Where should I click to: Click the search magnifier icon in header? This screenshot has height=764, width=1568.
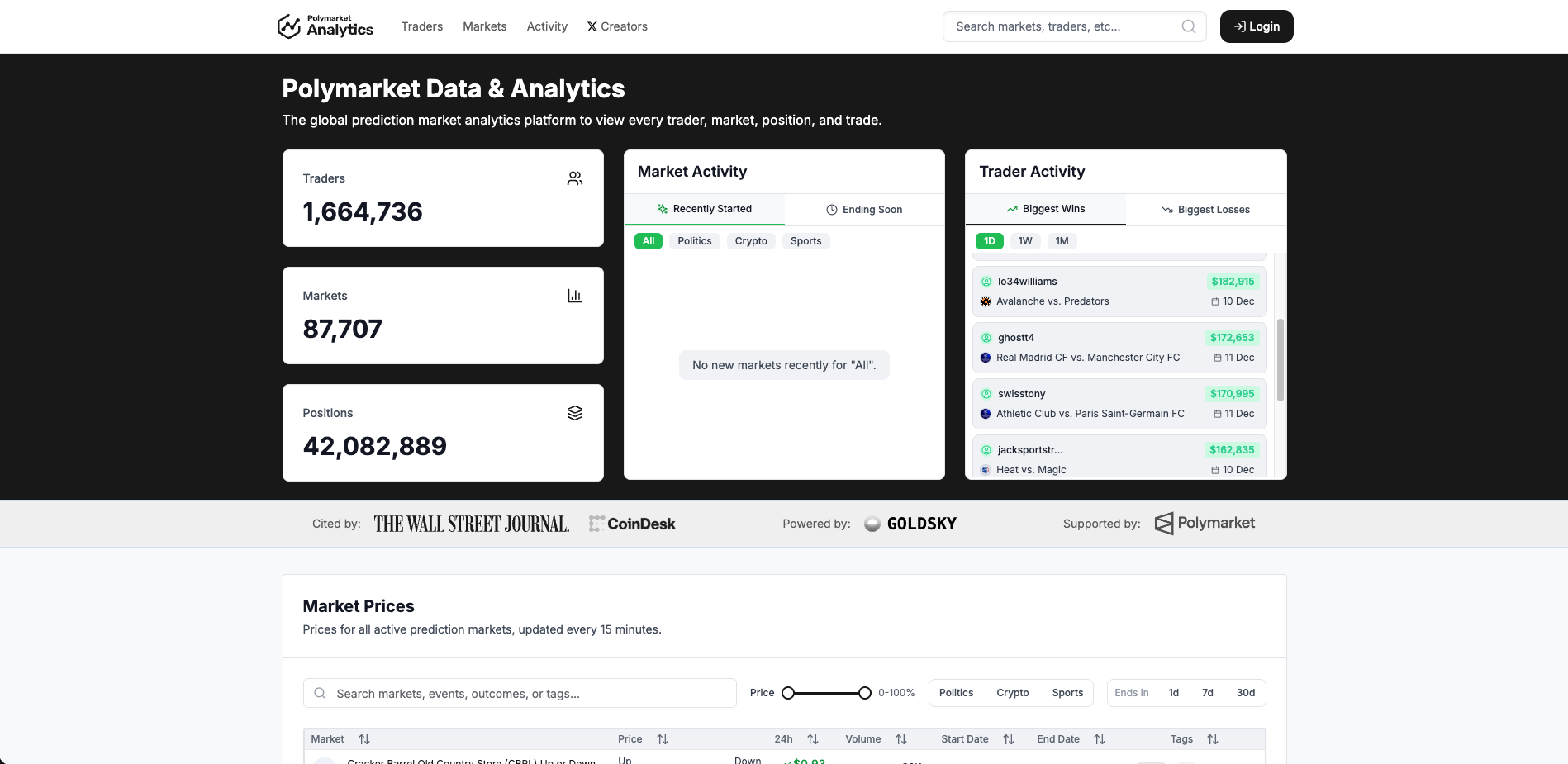1189,26
